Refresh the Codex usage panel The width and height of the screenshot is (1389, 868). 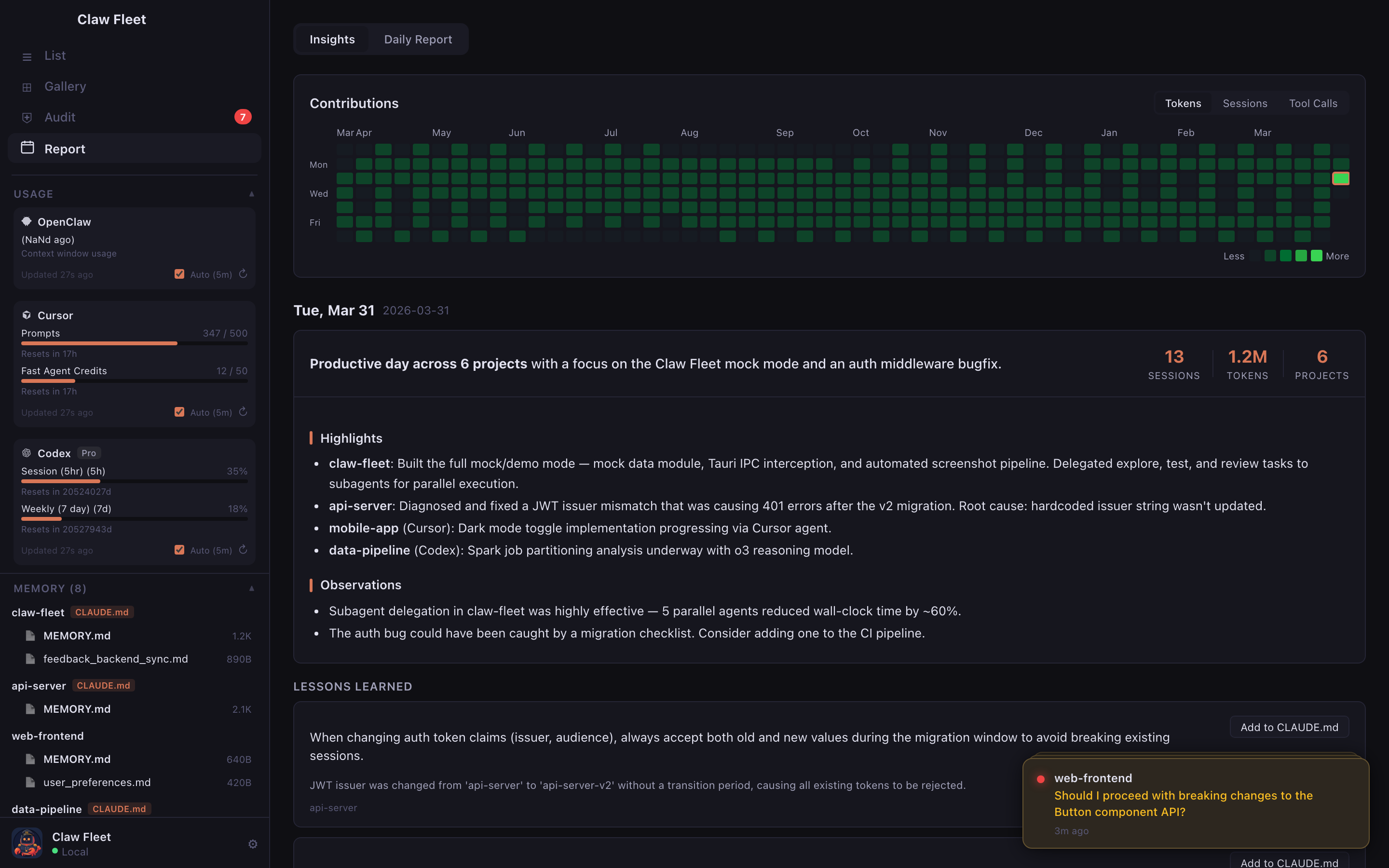tap(244, 549)
